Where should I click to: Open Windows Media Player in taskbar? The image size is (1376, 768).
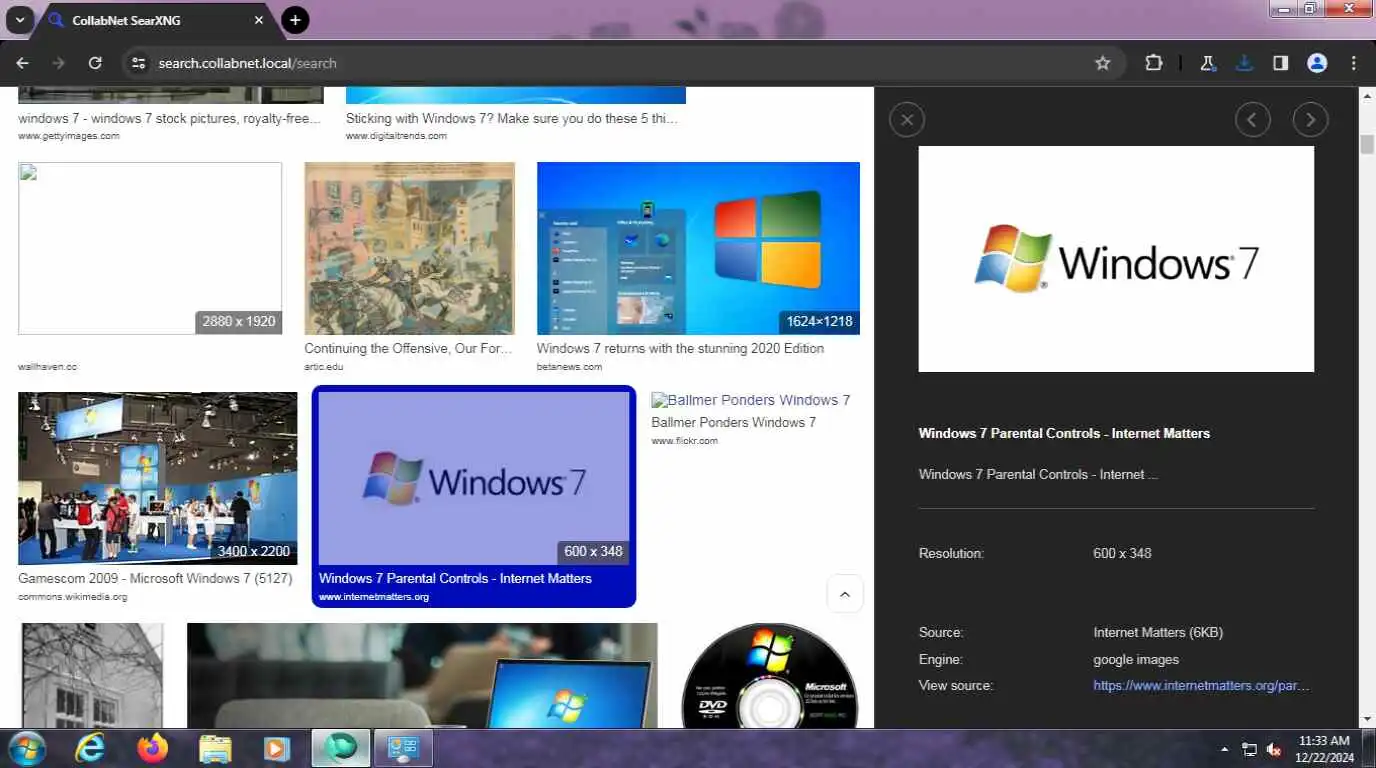[277, 748]
